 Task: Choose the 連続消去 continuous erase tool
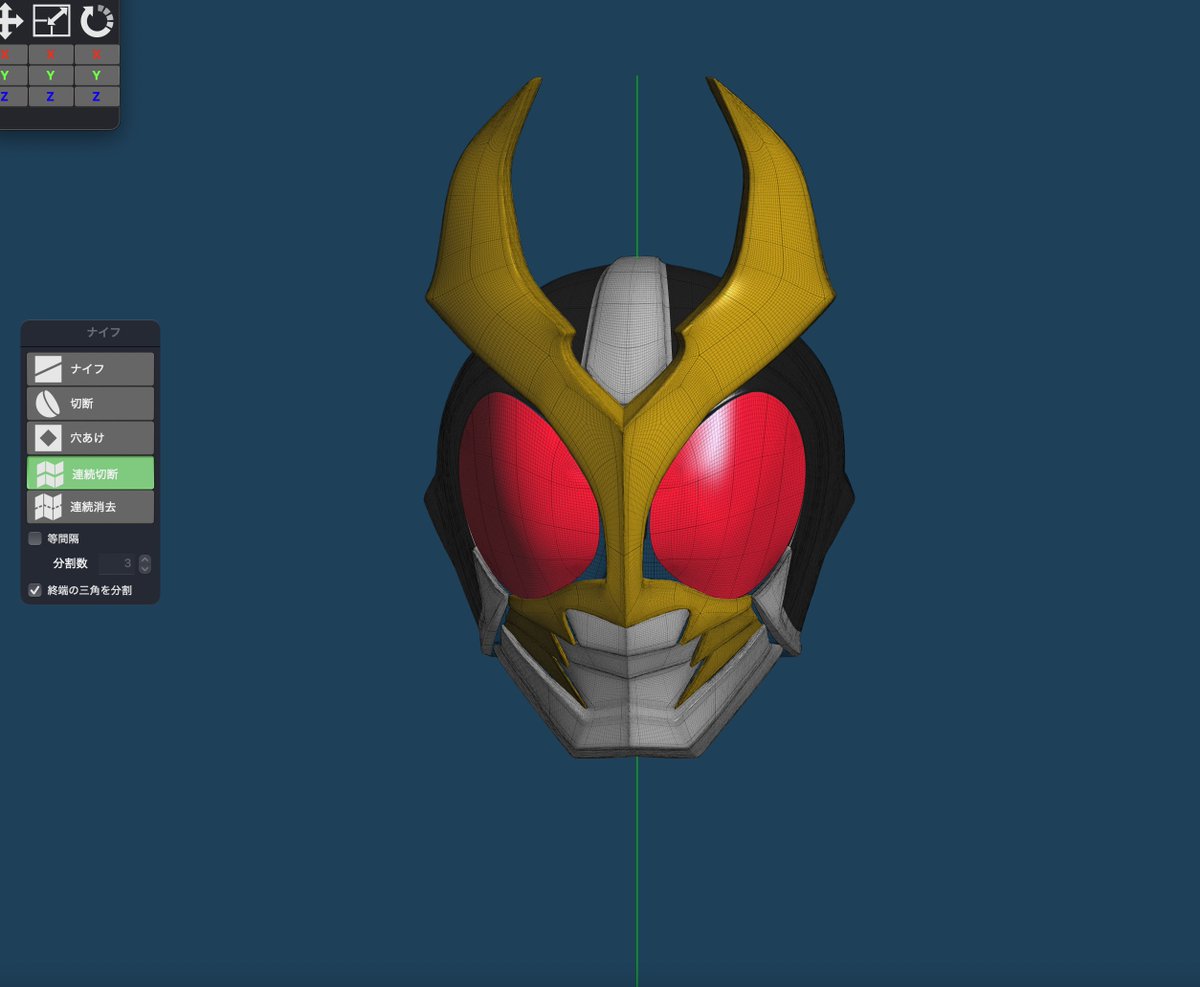pos(90,507)
